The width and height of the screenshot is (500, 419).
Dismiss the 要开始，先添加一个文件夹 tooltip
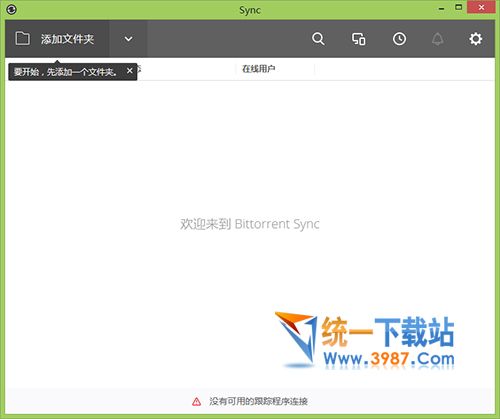pyautogui.click(x=130, y=71)
